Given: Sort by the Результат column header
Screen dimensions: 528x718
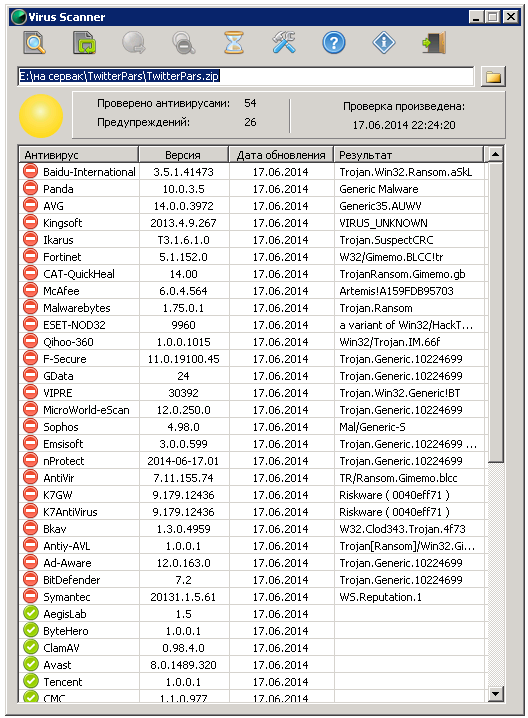Looking at the screenshot, I should (408, 155).
